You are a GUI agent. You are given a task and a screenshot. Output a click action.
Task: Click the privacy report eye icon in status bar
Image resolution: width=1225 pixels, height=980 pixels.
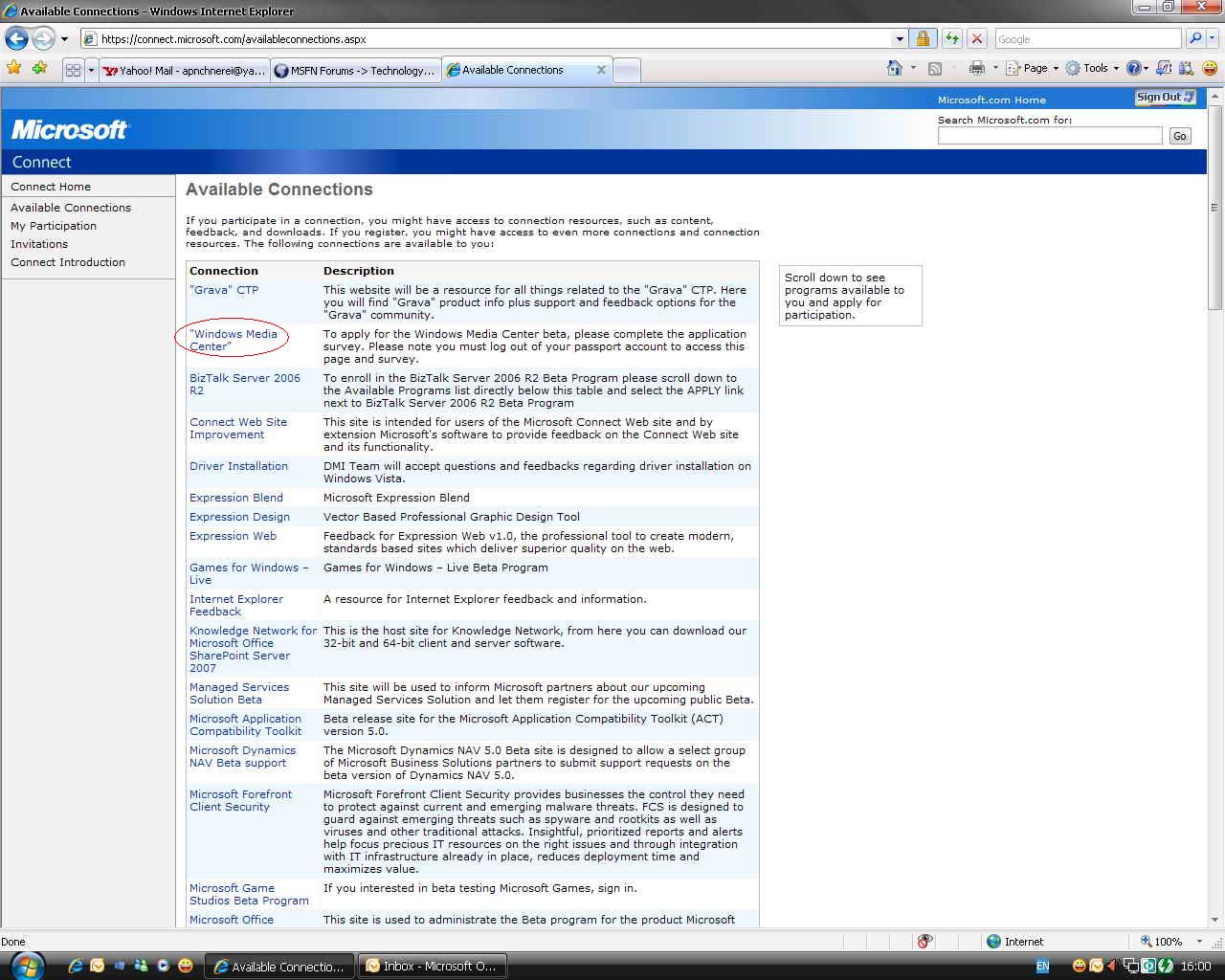coord(924,942)
